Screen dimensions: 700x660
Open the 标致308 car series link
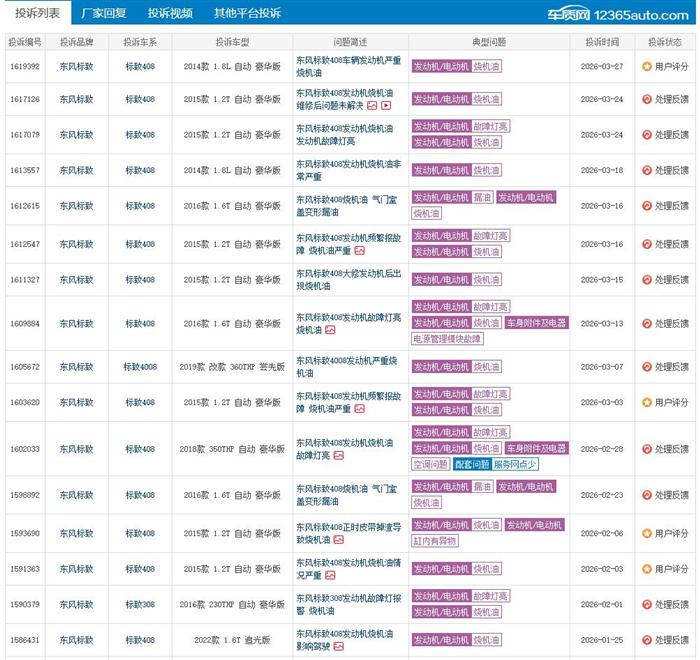[140, 604]
